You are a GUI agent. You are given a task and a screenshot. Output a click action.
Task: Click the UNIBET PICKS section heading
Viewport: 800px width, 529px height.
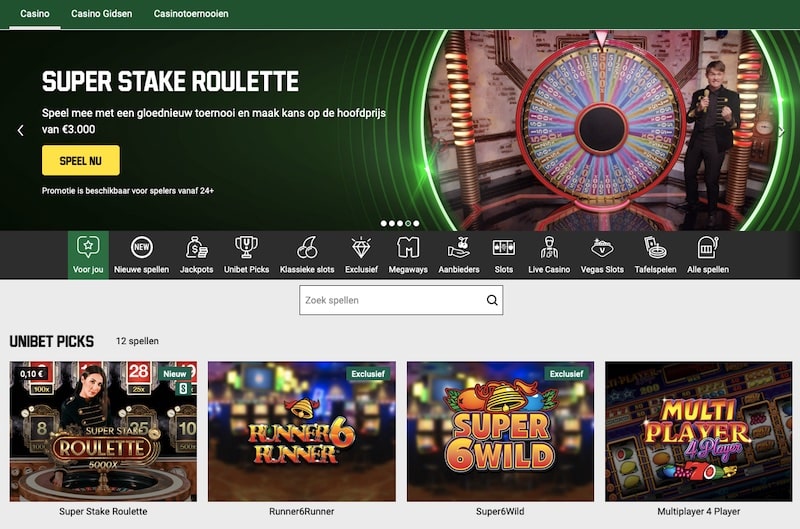click(x=52, y=341)
